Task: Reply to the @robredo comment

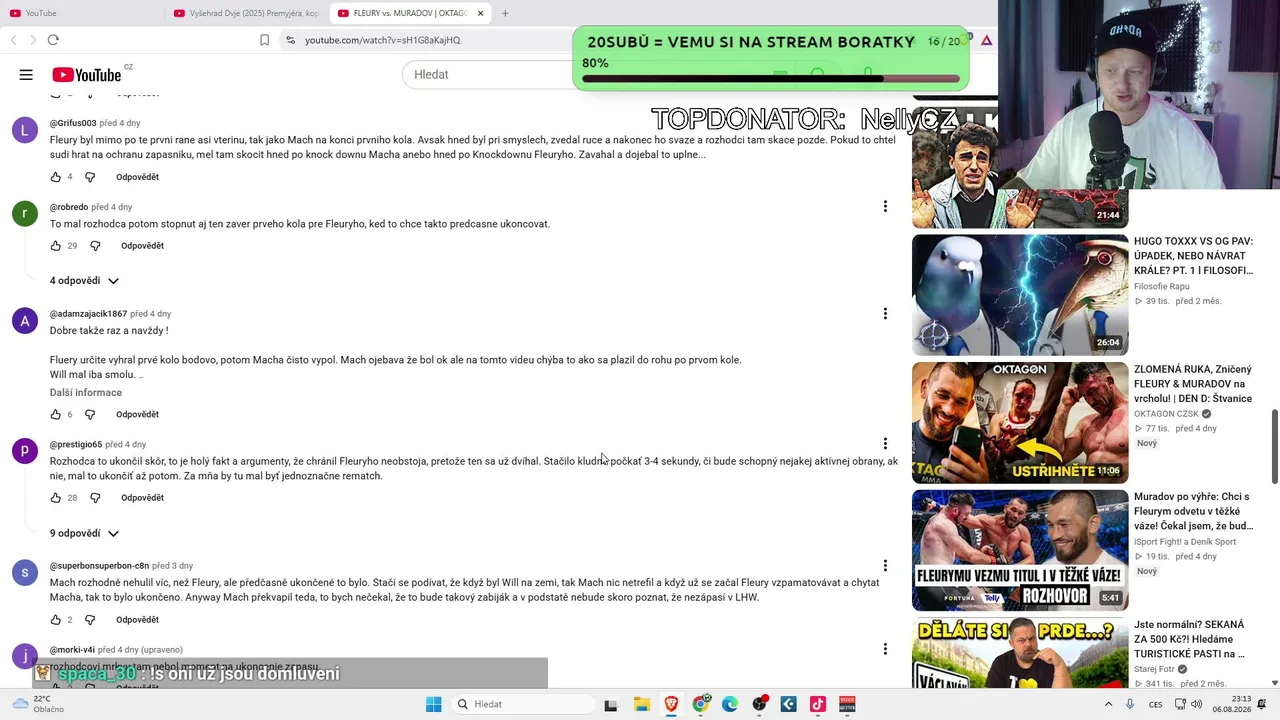Action: pyautogui.click(x=142, y=246)
